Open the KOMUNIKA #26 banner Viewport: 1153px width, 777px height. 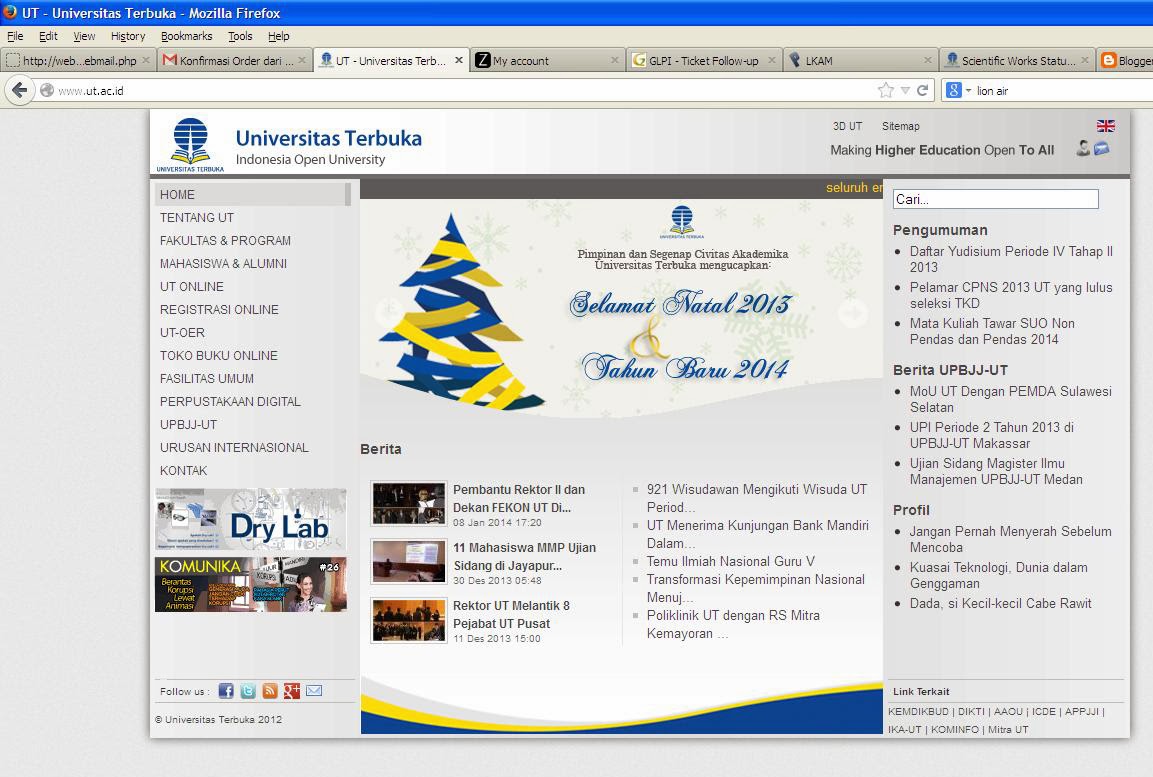click(x=251, y=584)
